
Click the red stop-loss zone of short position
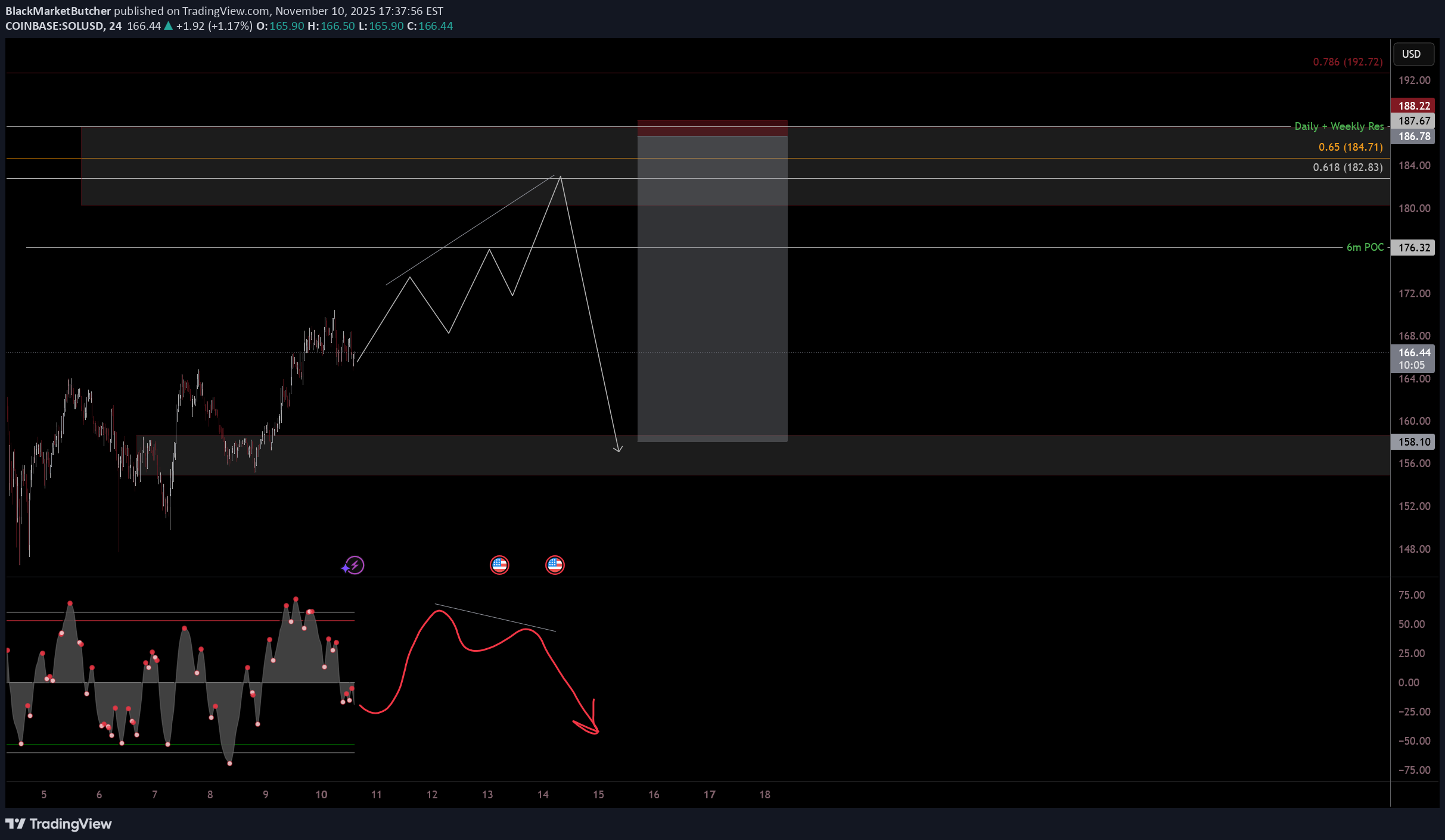tap(712, 128)
